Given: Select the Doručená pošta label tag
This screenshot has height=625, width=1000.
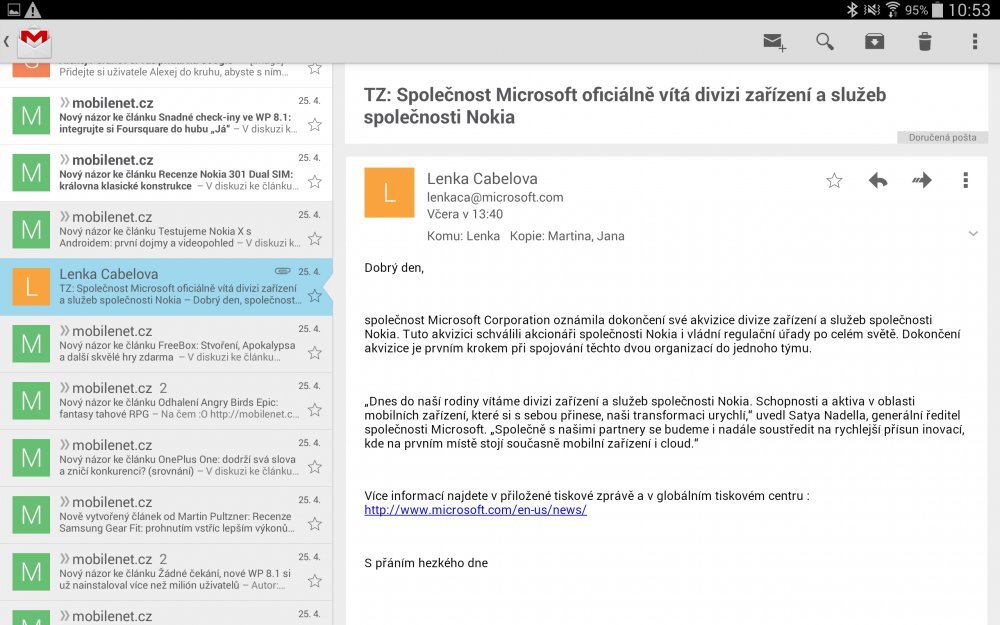Looking at the screenshot, I should coord(941,137).
